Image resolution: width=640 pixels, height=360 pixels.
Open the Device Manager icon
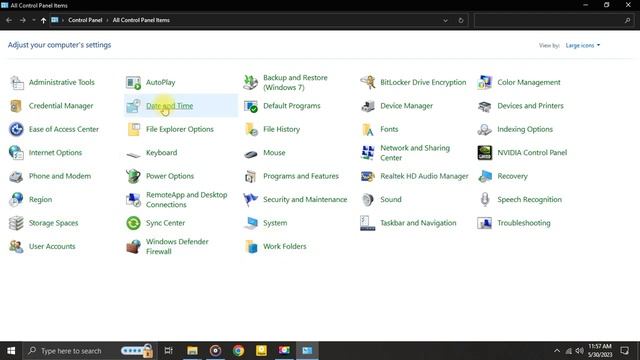tap(368, 106)
